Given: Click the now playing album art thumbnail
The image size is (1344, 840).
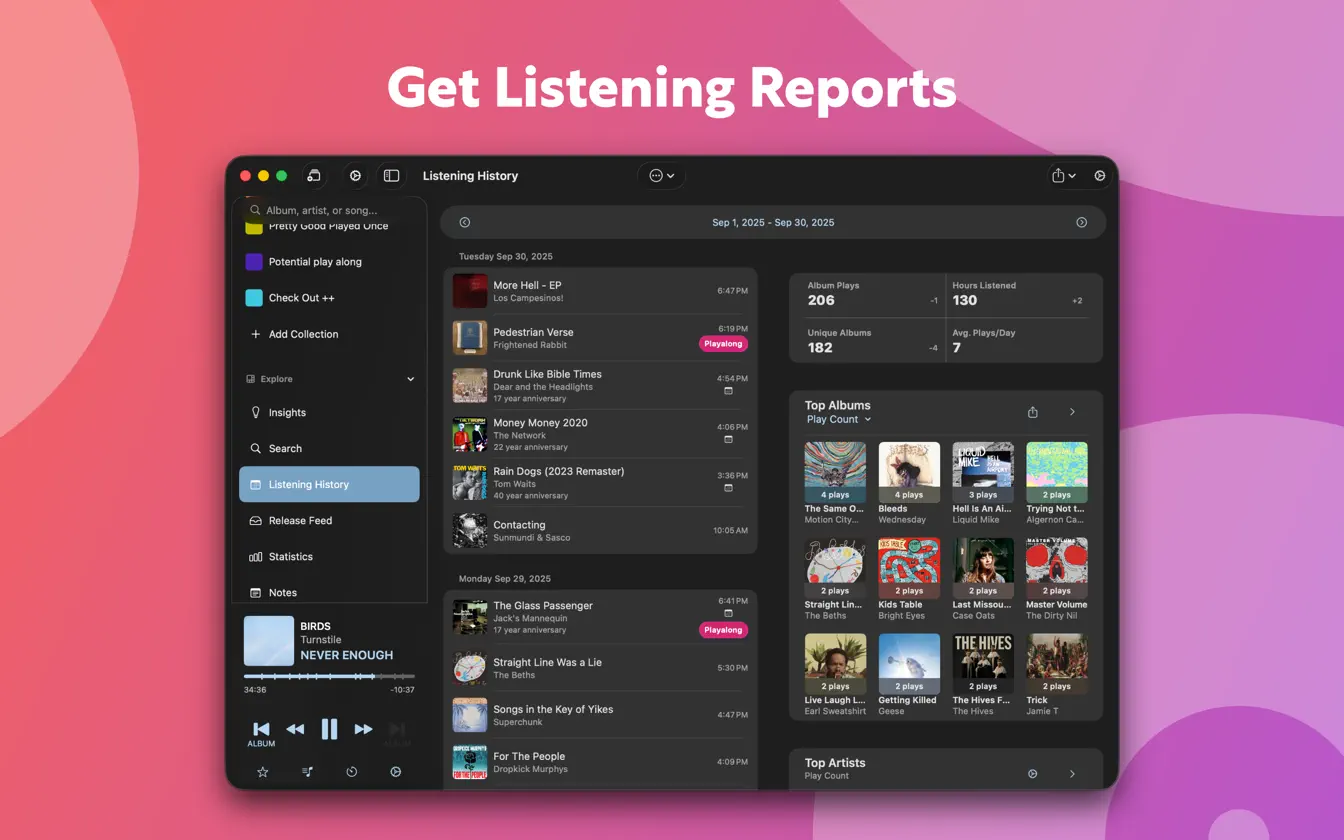Looking at the screenshot, I should pyautogui.click(x=269, y=640).
